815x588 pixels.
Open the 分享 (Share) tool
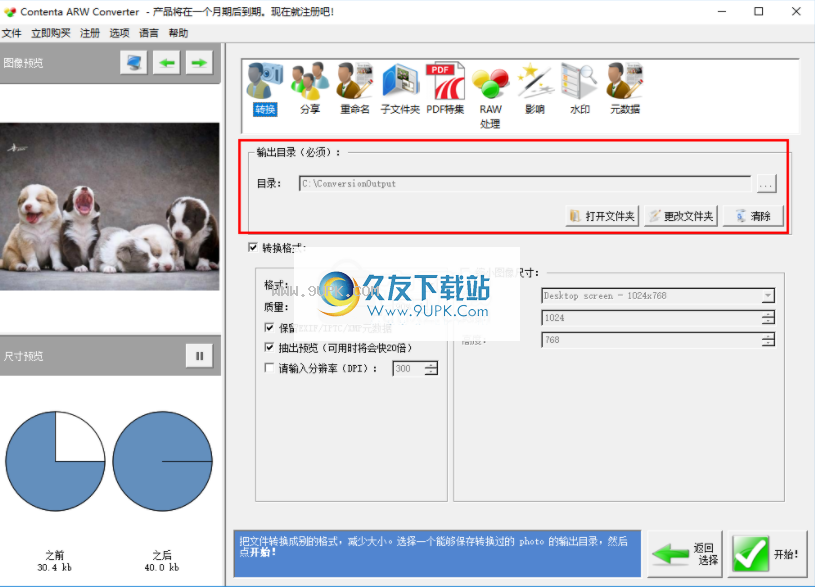coord(310,88)
